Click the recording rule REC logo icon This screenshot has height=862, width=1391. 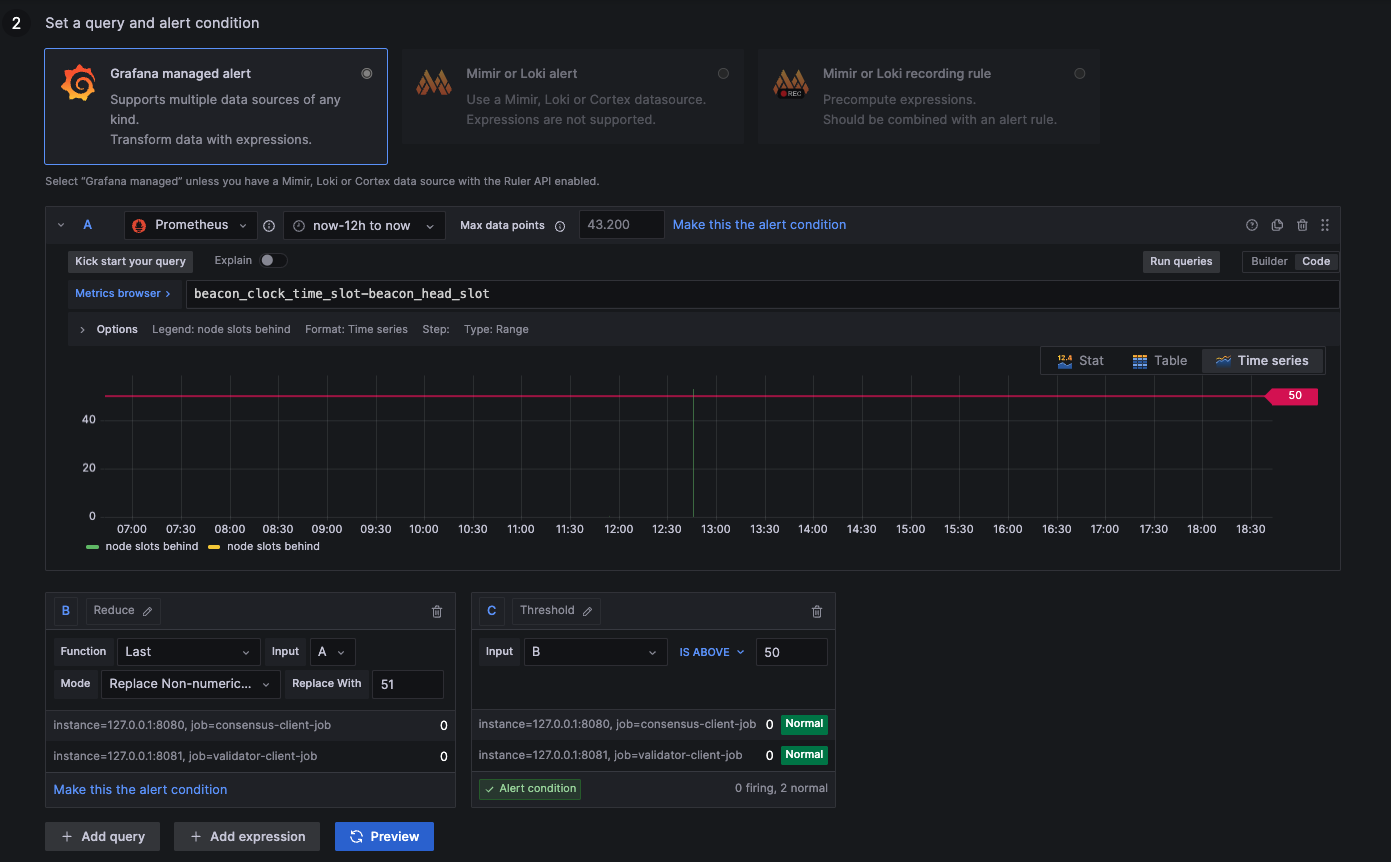click(790, 82)
